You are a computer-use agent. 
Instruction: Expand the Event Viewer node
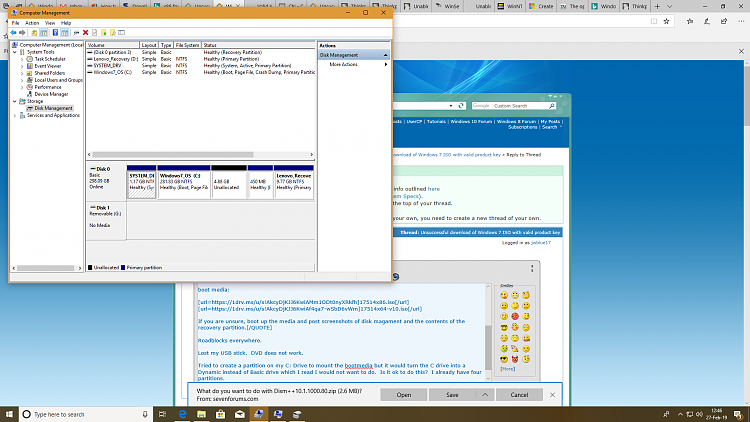(x=22, y=66)
